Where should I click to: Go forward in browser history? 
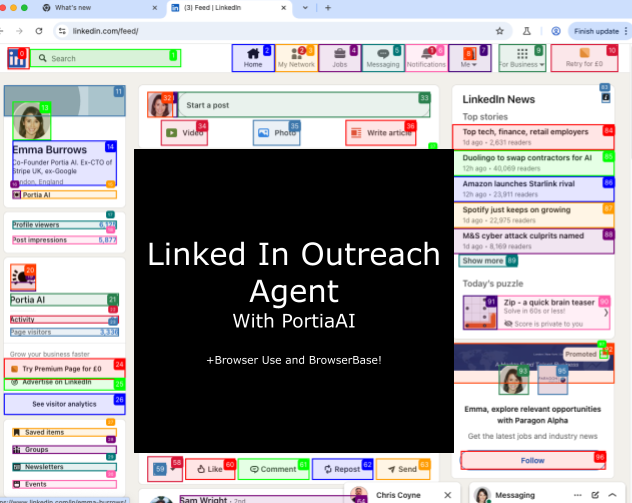[x=19, y=31]
